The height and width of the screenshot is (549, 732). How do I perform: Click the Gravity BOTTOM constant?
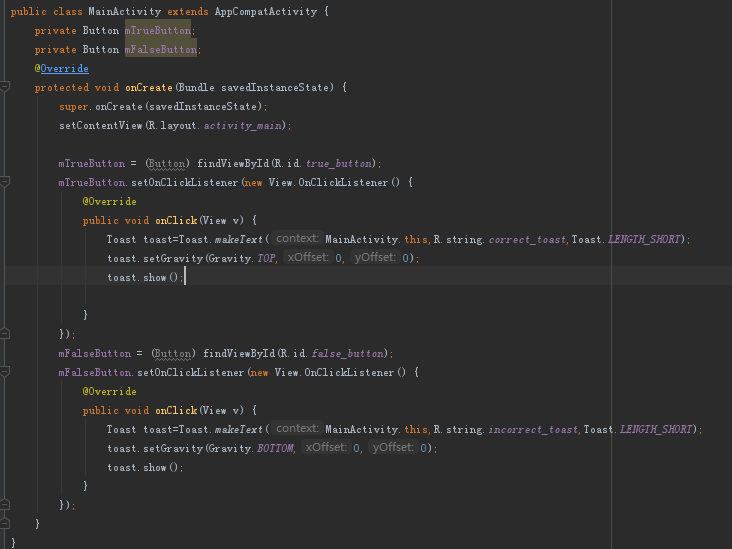coord(275,449)
